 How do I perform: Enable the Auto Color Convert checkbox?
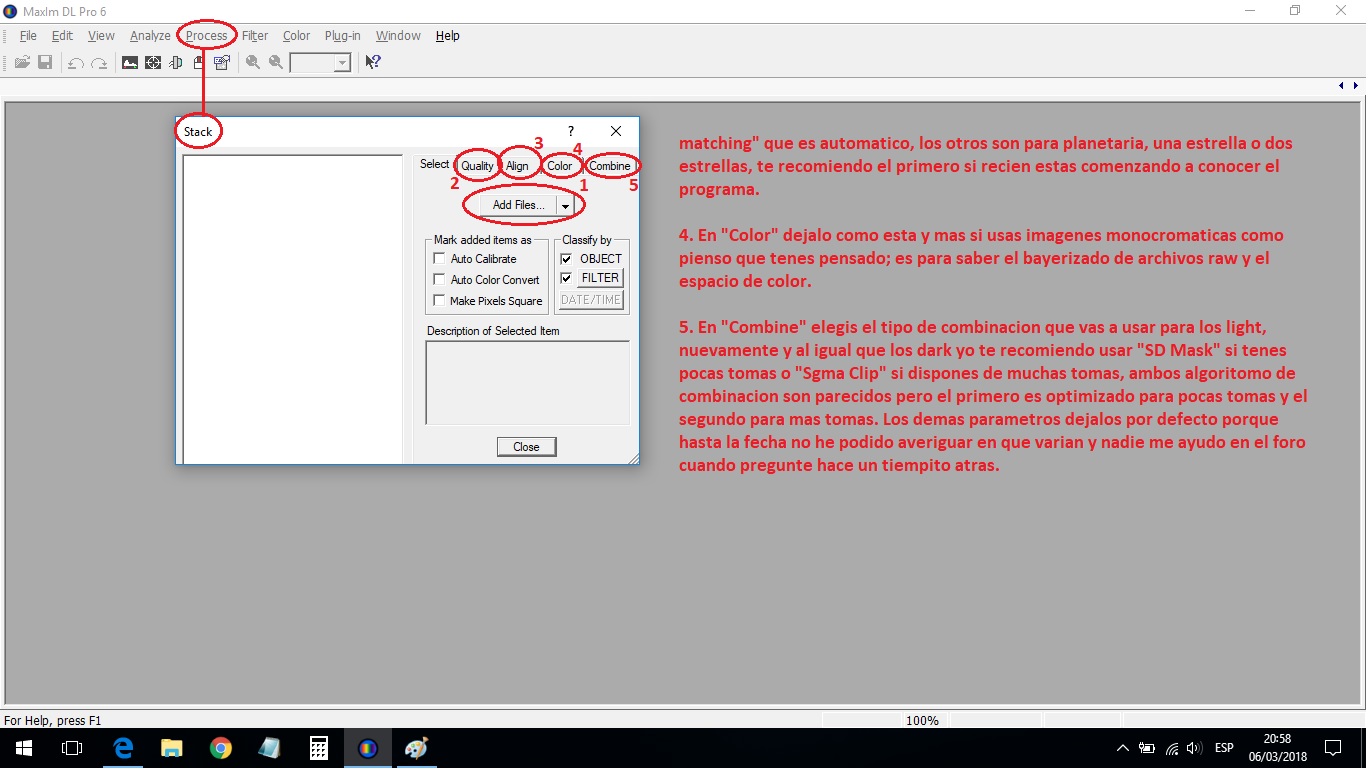[439, 280]
